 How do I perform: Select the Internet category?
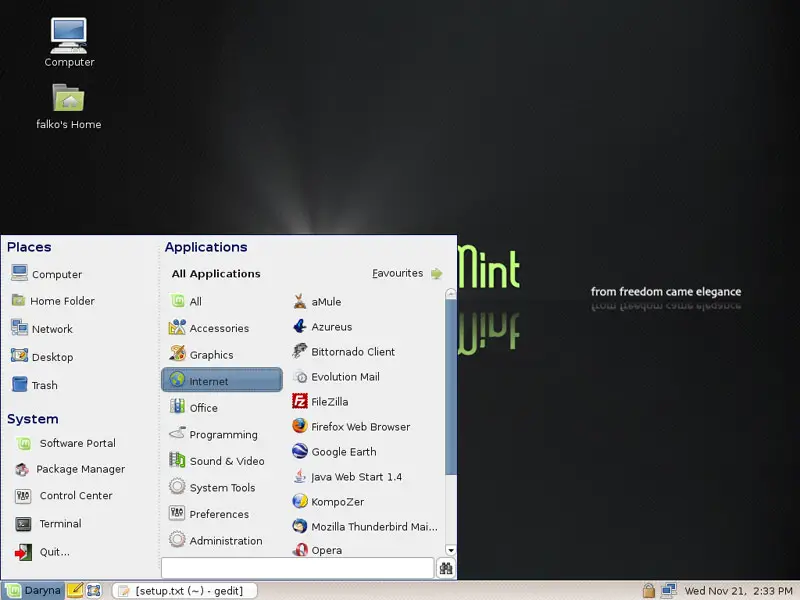[x=222, y=380]
